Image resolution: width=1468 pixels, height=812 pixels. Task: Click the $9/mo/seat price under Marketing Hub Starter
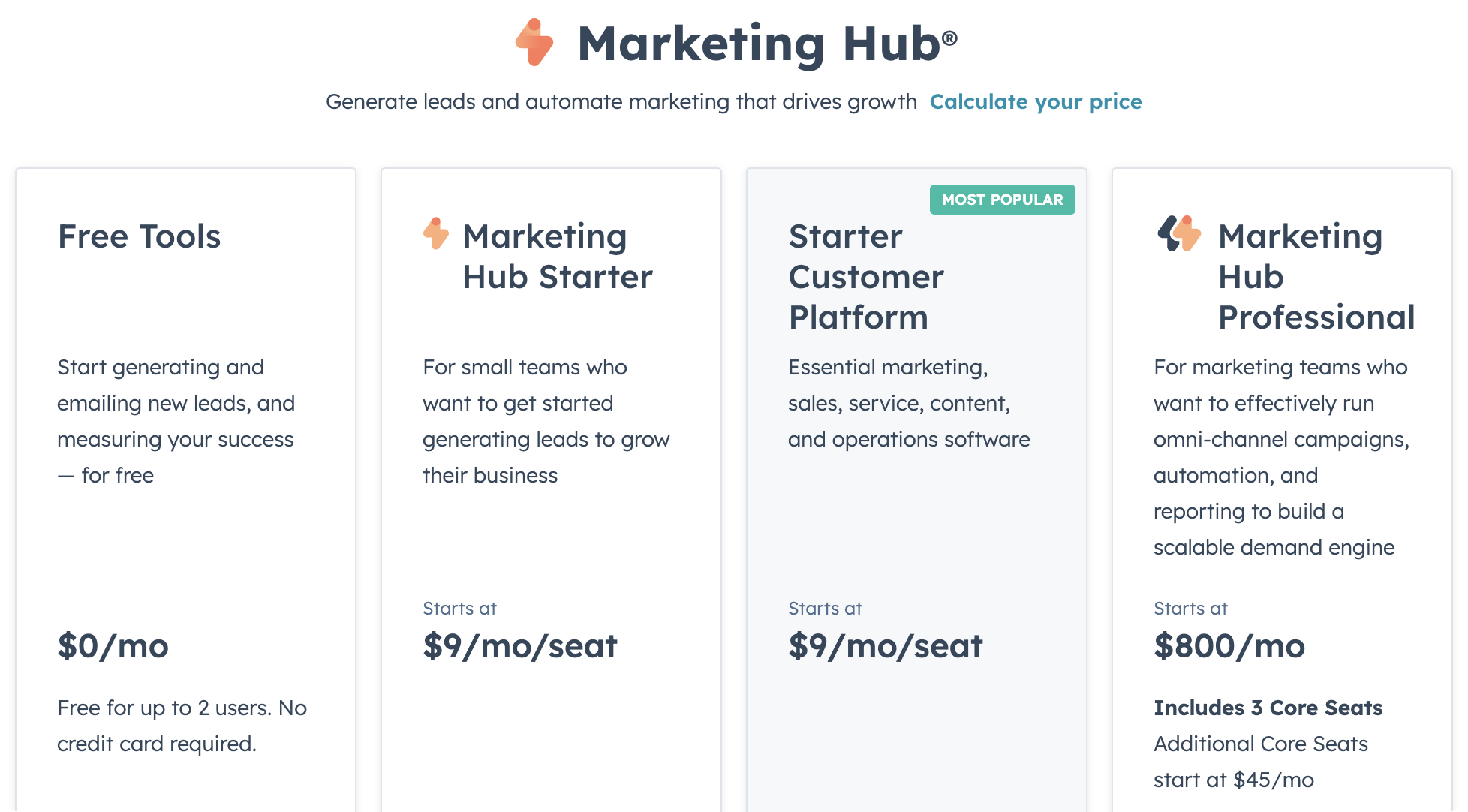[520, 646]
